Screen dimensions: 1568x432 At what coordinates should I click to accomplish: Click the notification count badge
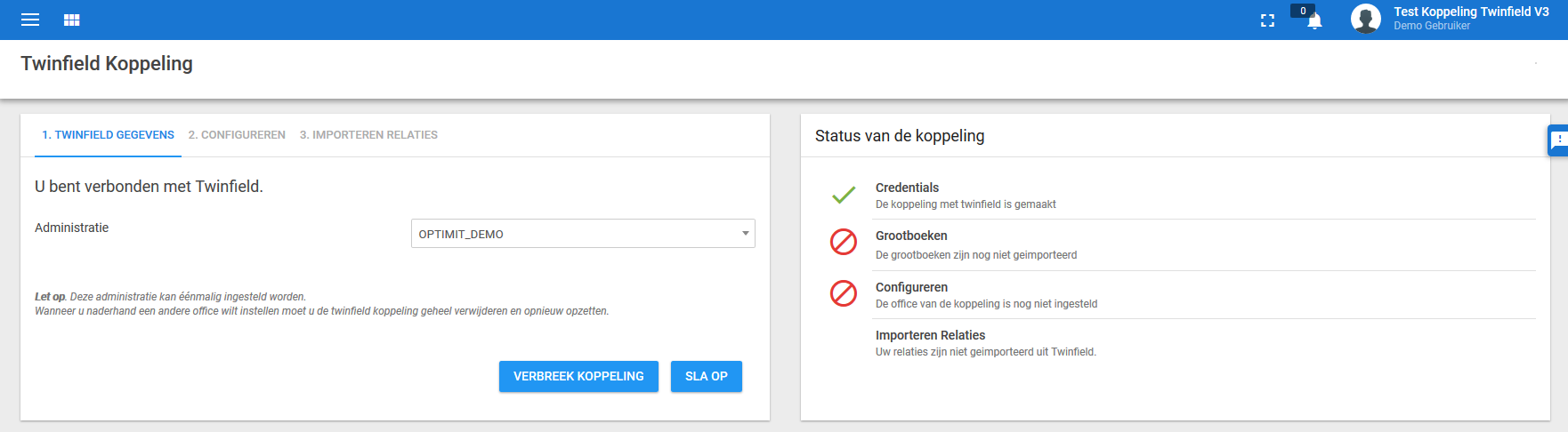[1303, 11]
